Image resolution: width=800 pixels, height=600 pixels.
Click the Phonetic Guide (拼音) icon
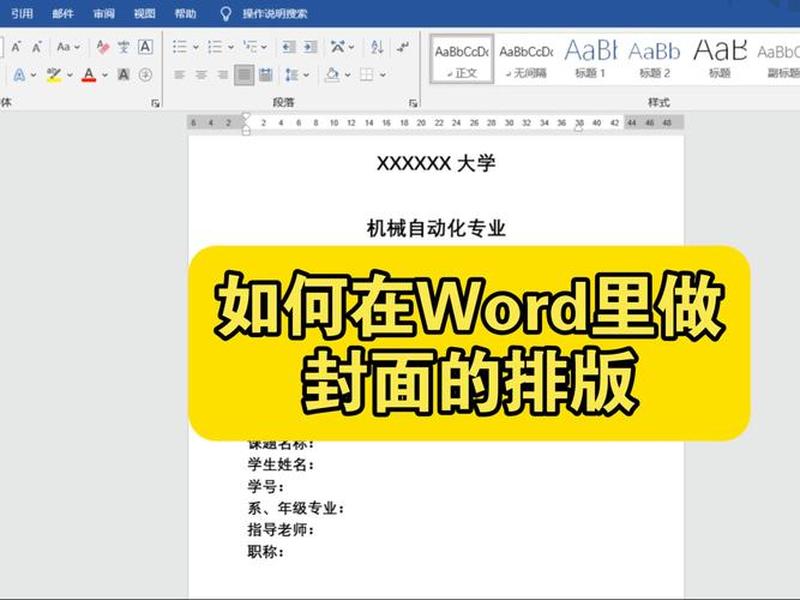[123, 47]
